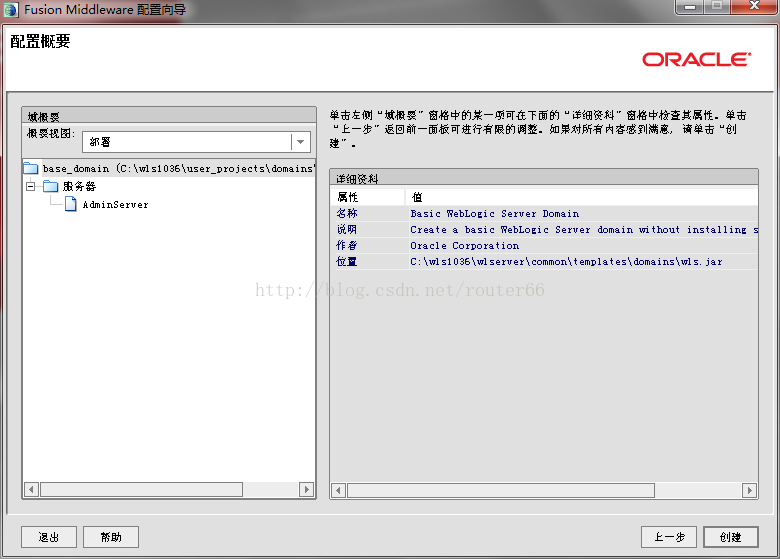This screenshot has height=559, width=780.
Task: Click the AdminServer document icon
Action: coord(71,204)
